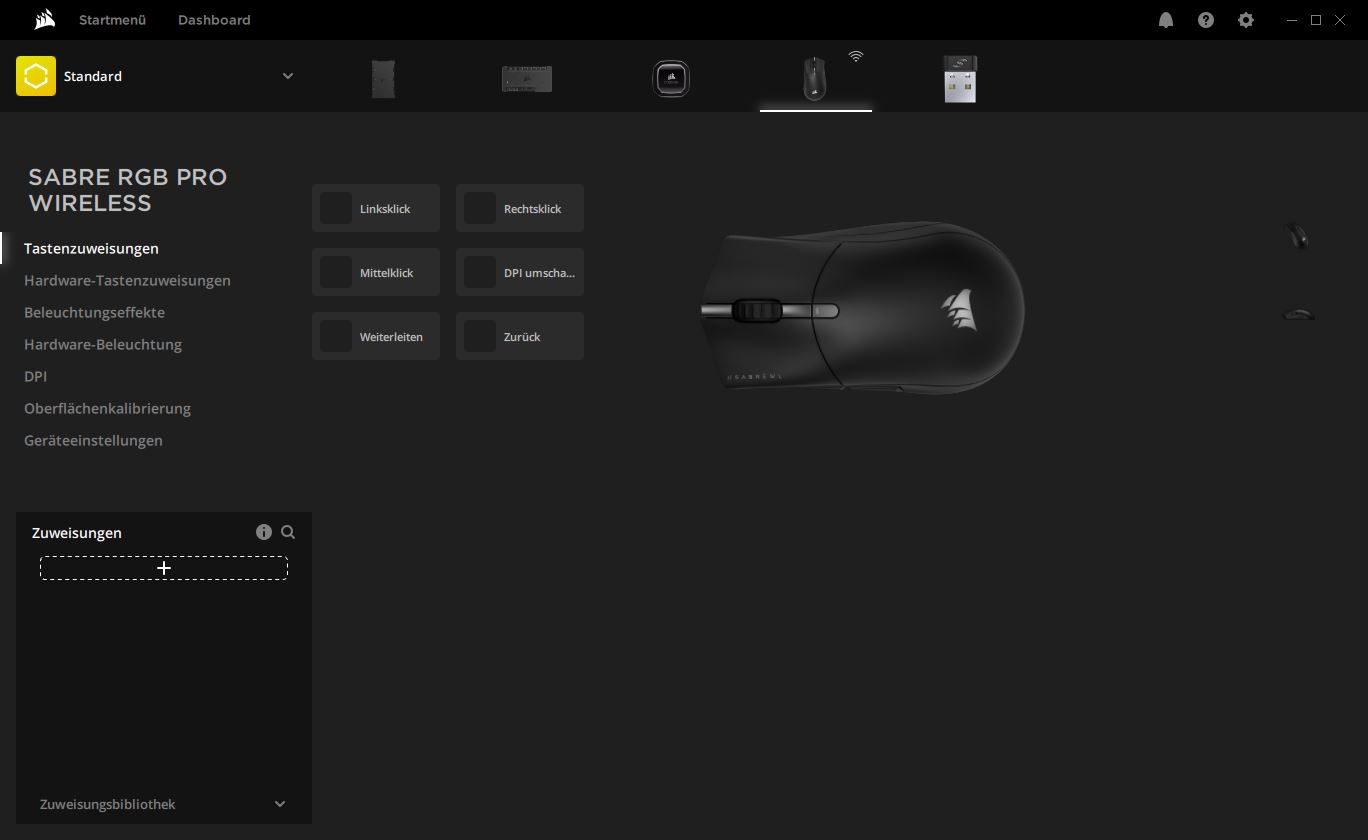Open Hardware-Beleuchtung
1368x840 pixels.
[103, 344]
